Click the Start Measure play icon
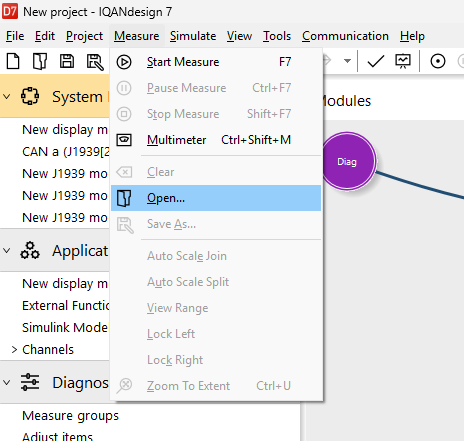The image size is (464, 441). click(124, 62)
